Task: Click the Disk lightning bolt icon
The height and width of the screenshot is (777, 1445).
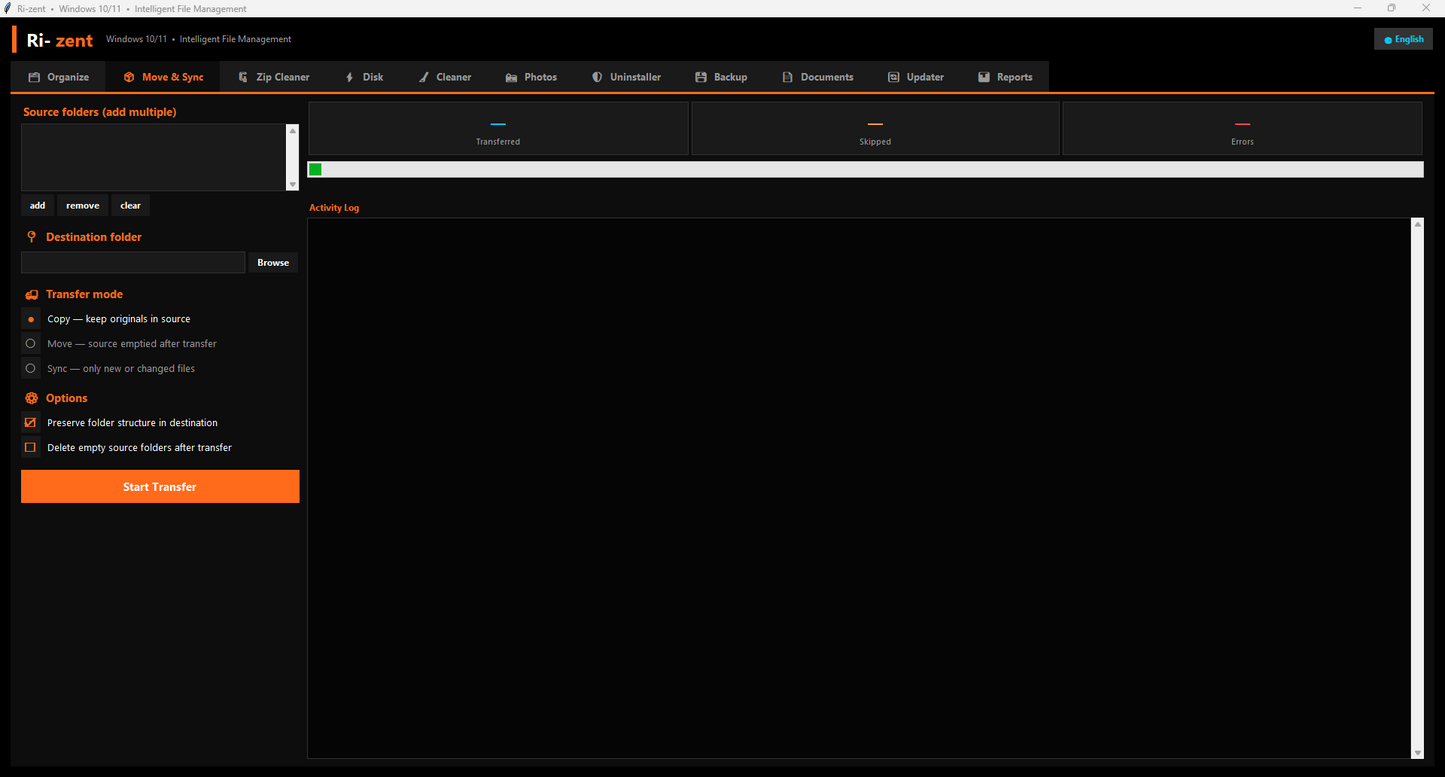Action: (349, 77)
